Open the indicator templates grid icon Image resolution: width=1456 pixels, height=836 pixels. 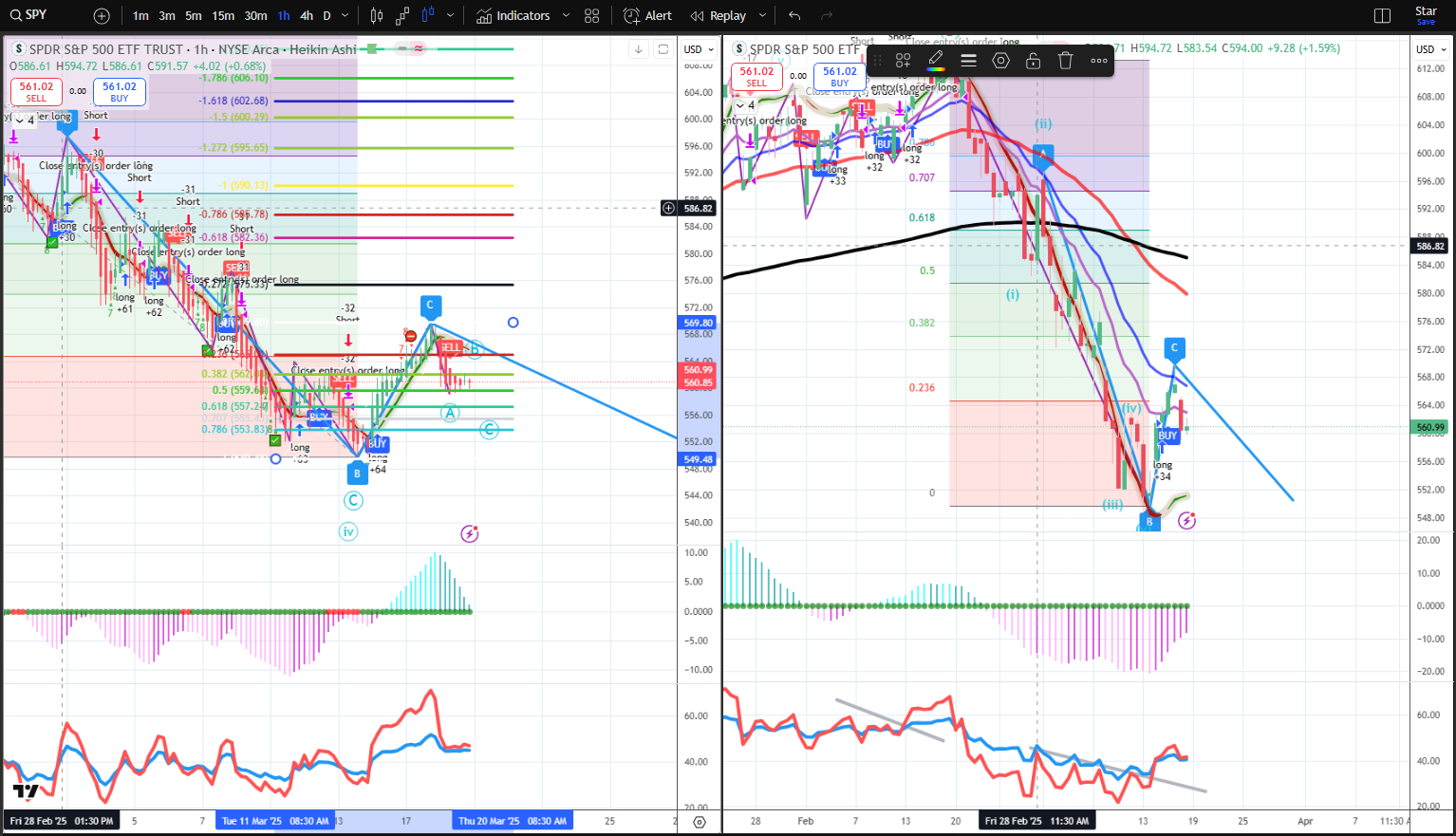click(592, 16)
